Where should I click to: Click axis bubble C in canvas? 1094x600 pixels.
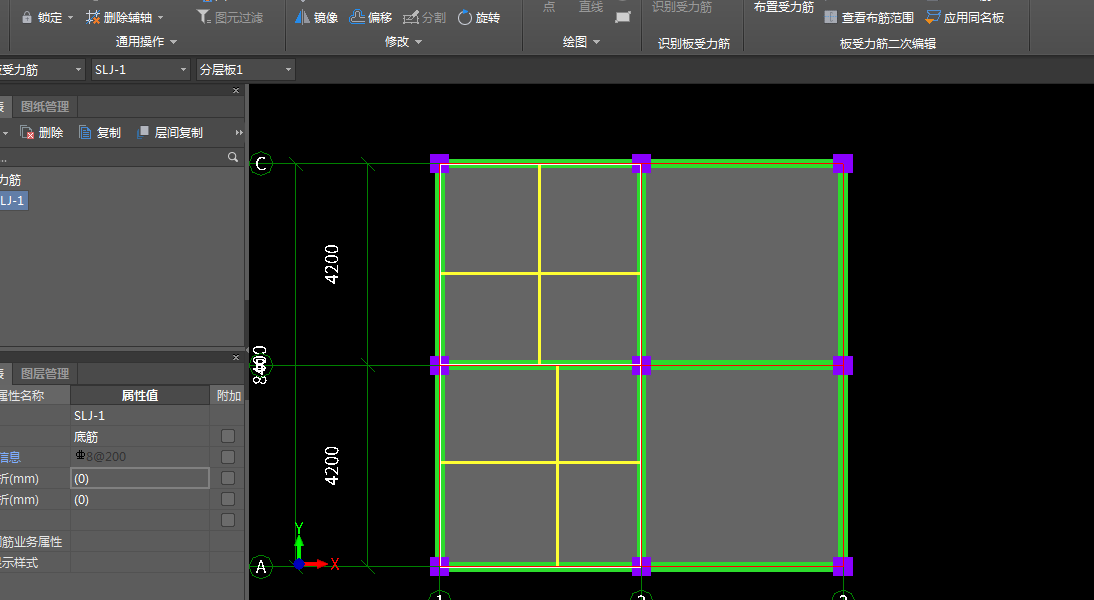[261, 164]
